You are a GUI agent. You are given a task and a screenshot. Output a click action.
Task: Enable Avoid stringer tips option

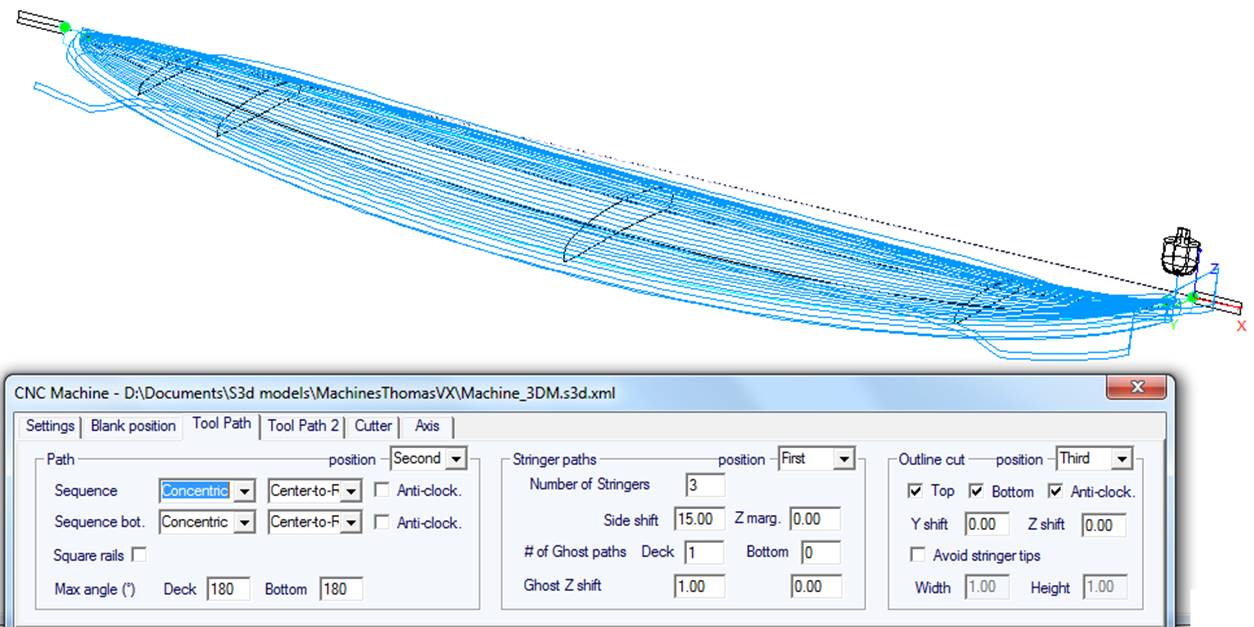(x=917, y=555)
